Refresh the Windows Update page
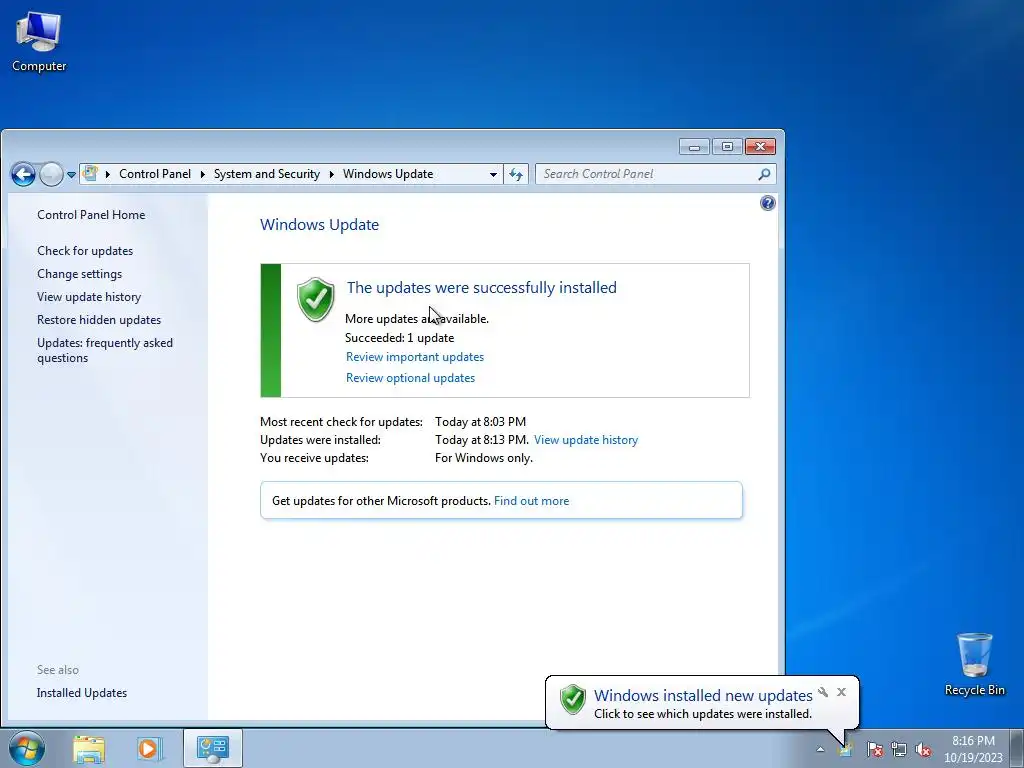This screenshot has width=1024, height=768. coord(516,174)
